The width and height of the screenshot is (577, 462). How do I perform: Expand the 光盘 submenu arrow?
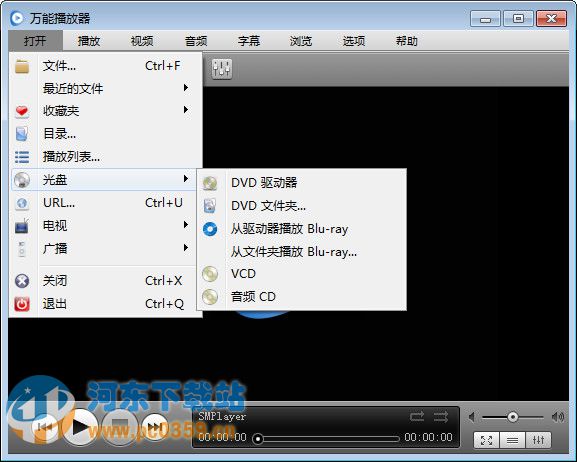(186, 179)
